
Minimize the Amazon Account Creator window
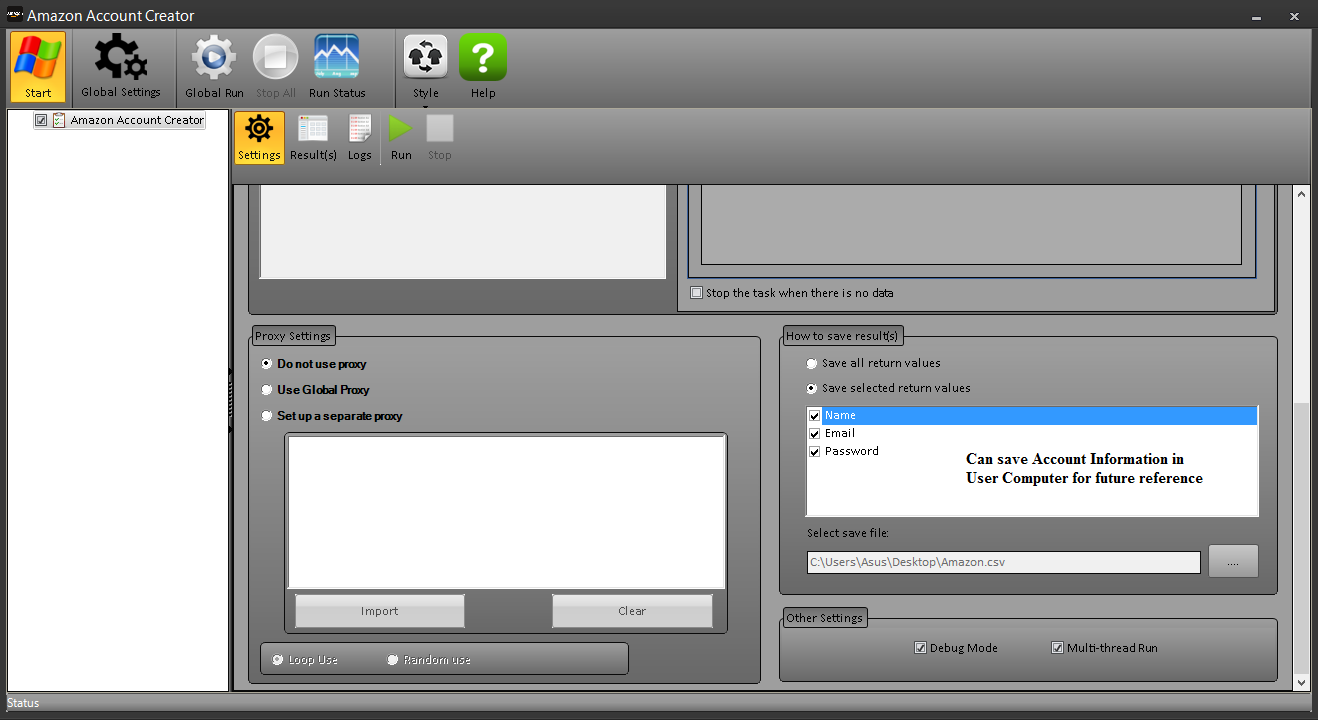tap(1256, 16)
